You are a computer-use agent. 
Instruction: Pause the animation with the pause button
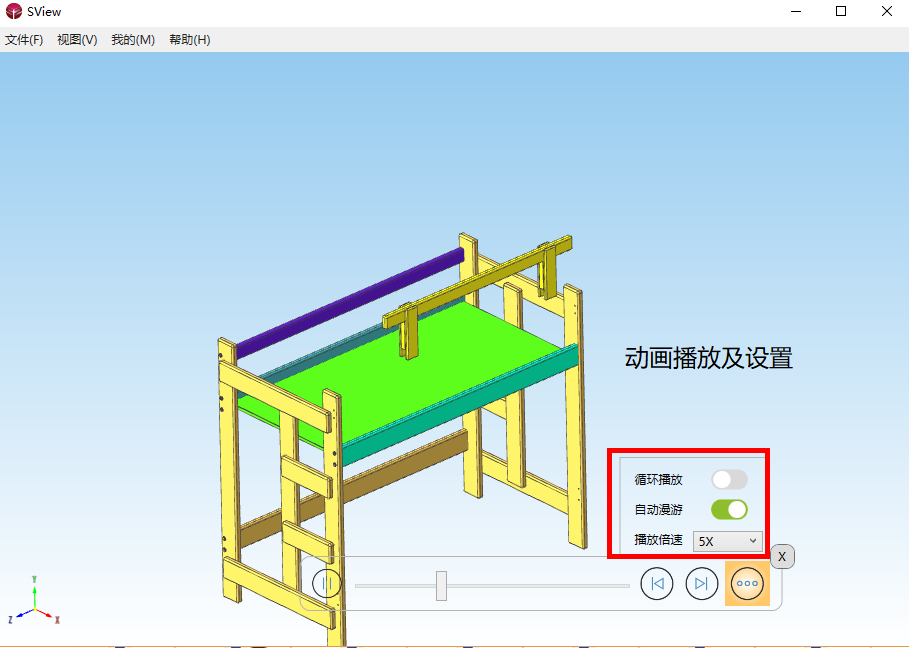tap(326, 583)
